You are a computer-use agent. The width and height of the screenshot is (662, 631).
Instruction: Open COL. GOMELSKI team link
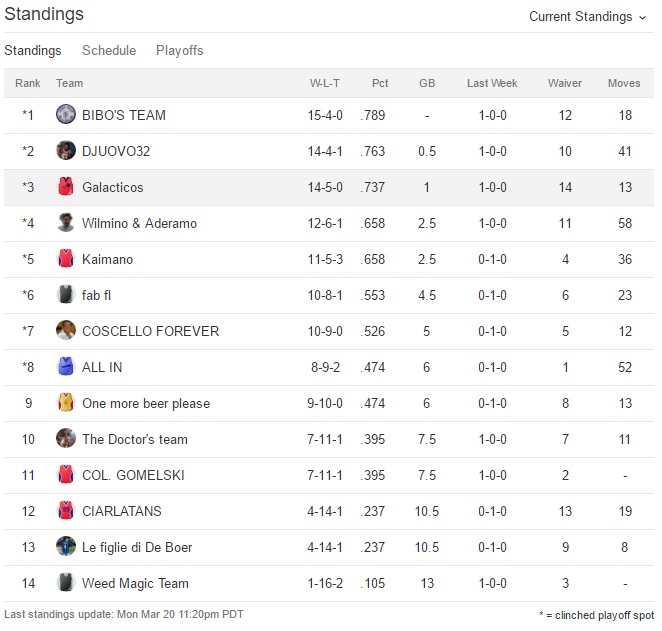[133, 475]
